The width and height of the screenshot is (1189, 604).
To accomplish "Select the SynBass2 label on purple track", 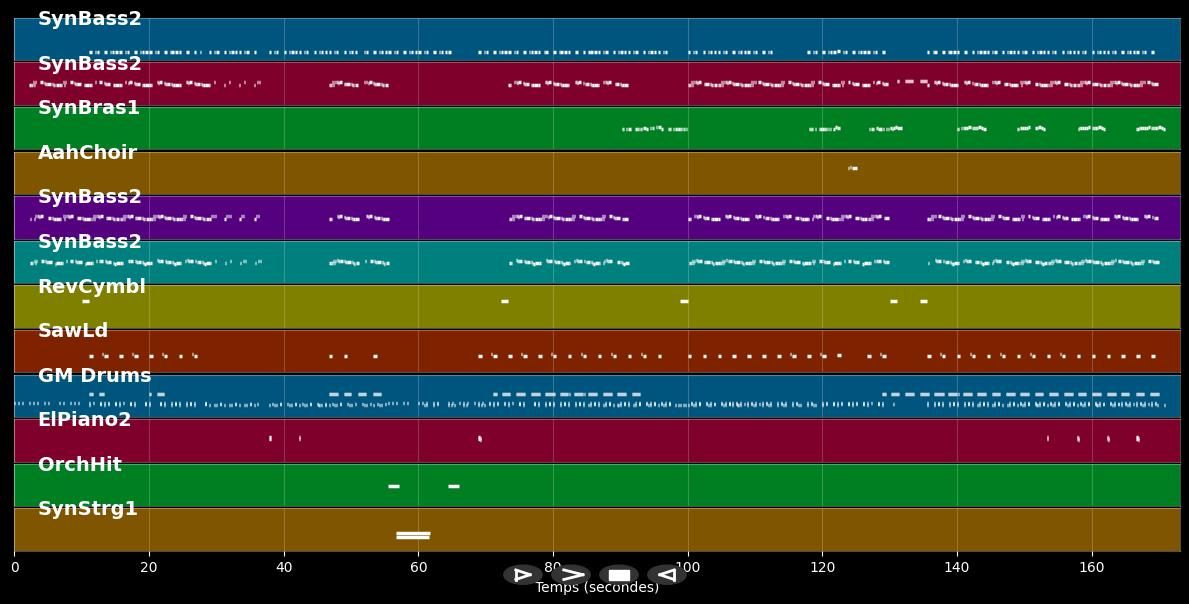I will tap(90, 197).
